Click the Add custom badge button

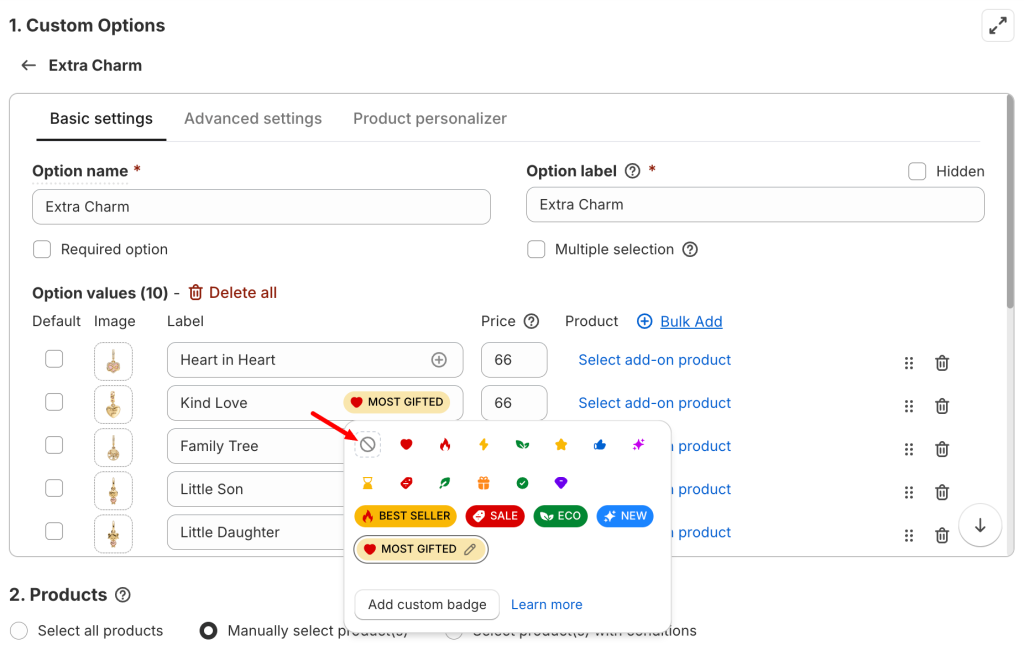coord(427,604)
